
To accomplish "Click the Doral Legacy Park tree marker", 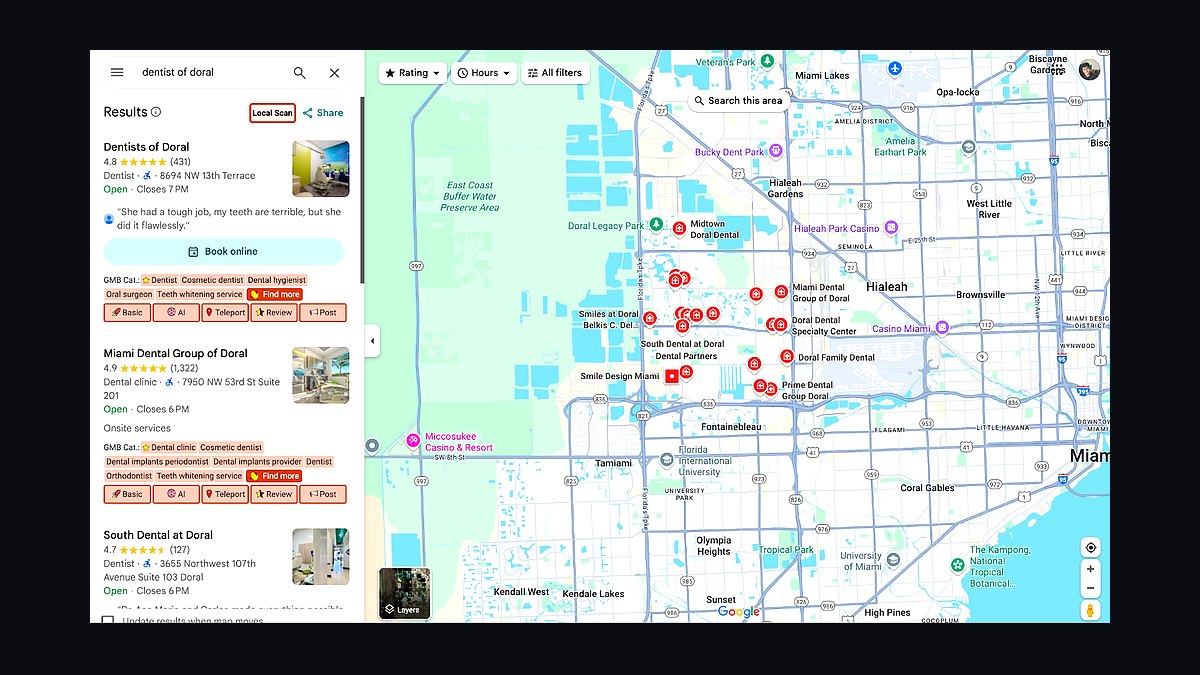I will click(656, 225).
